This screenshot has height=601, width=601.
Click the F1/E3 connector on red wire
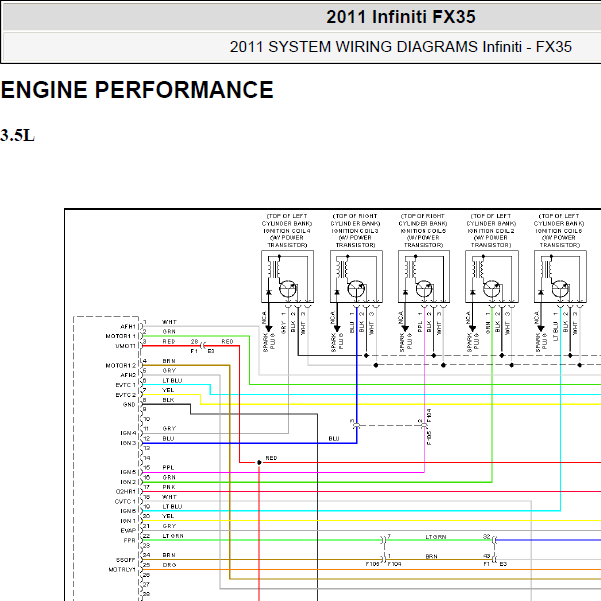tap(203, 346)
